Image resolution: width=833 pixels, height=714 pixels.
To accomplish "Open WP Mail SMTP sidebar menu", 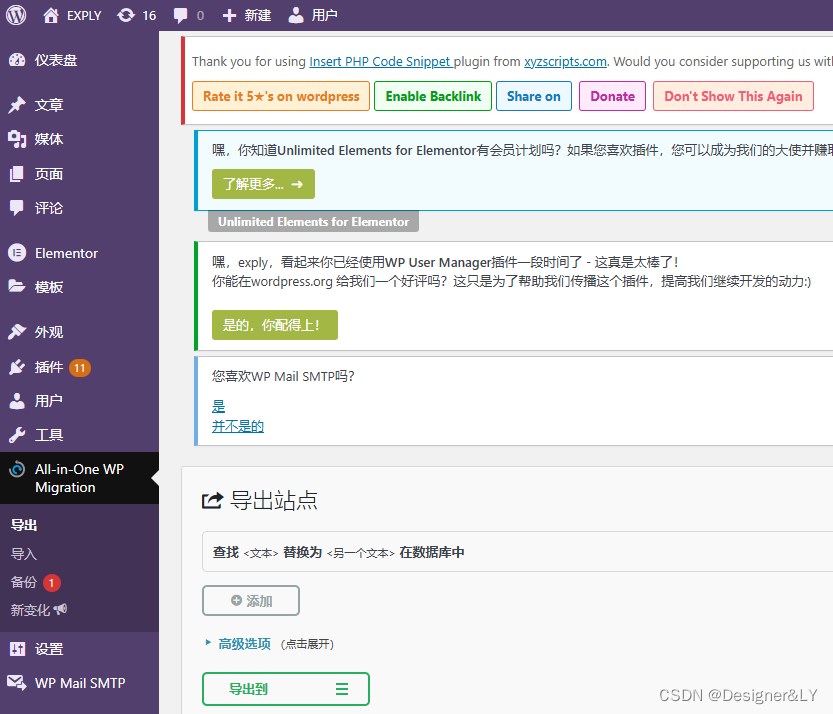I will click(80, 683).
